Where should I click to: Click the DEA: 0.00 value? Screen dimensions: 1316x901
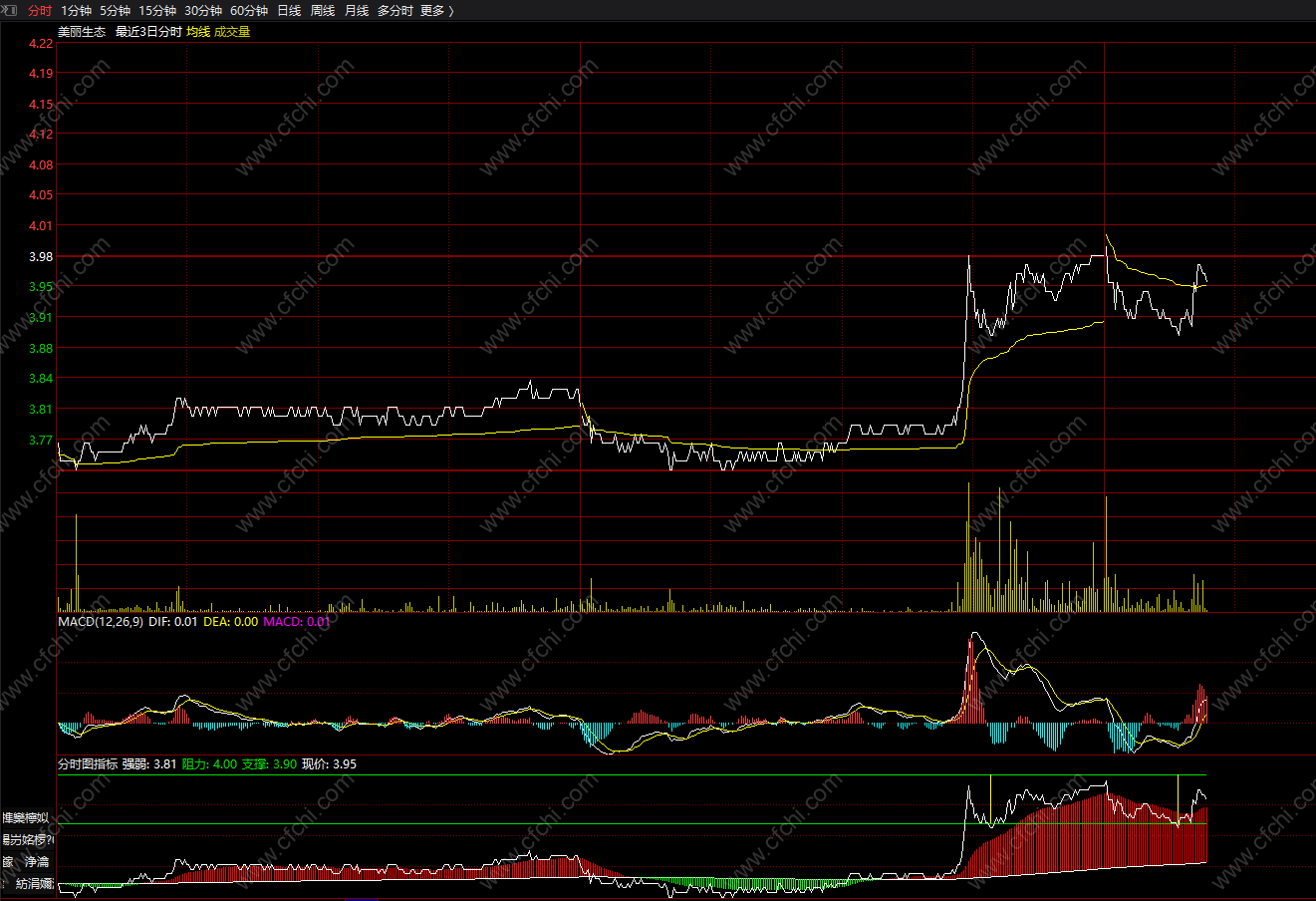[230, 621]
